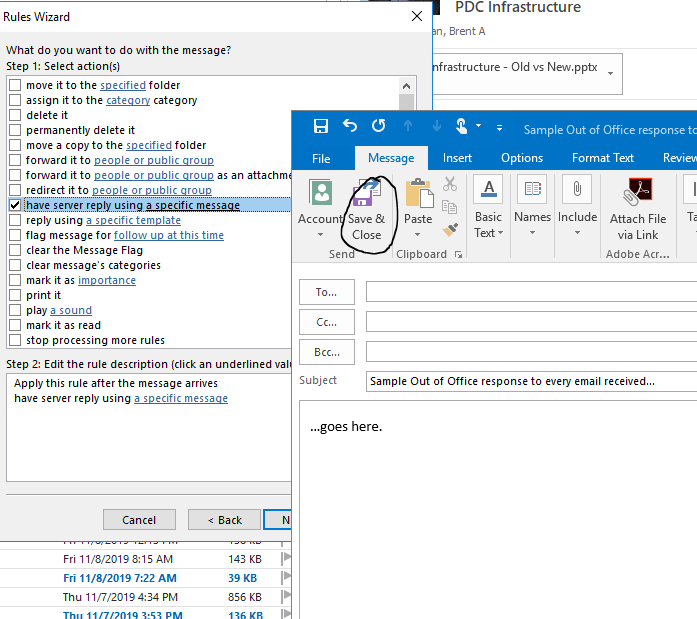
Task: Check 'reply using a specific template'
Action: 15,220
